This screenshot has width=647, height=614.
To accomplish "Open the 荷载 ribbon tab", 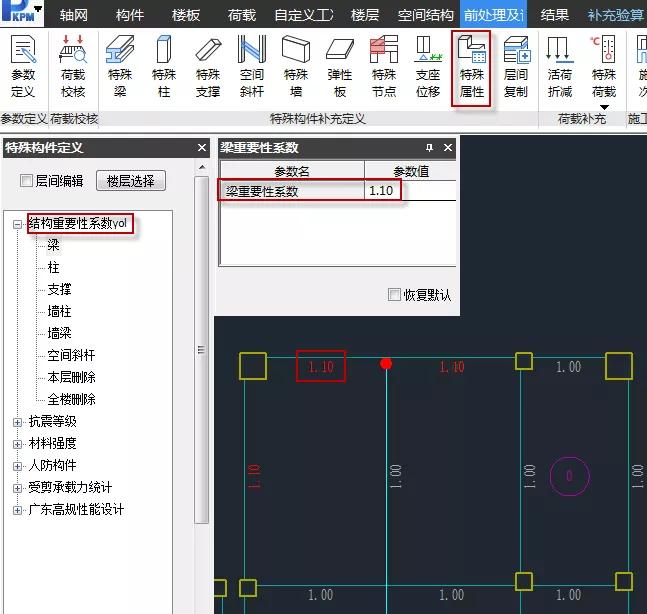I will click(x=242, y=15).
